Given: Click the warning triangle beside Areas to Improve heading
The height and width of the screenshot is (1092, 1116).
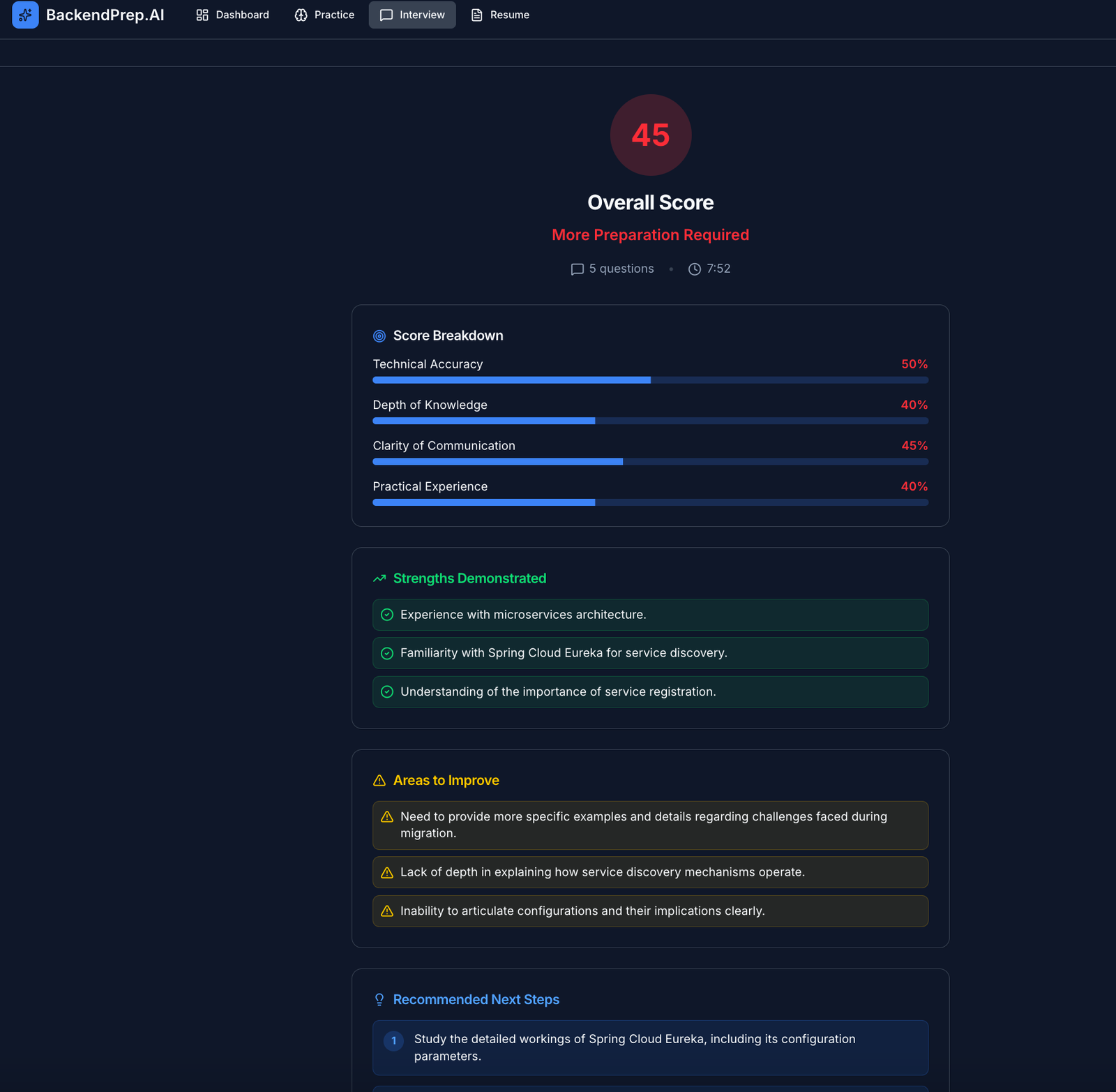Looking at the screenshot, I should tap(379, 781).
